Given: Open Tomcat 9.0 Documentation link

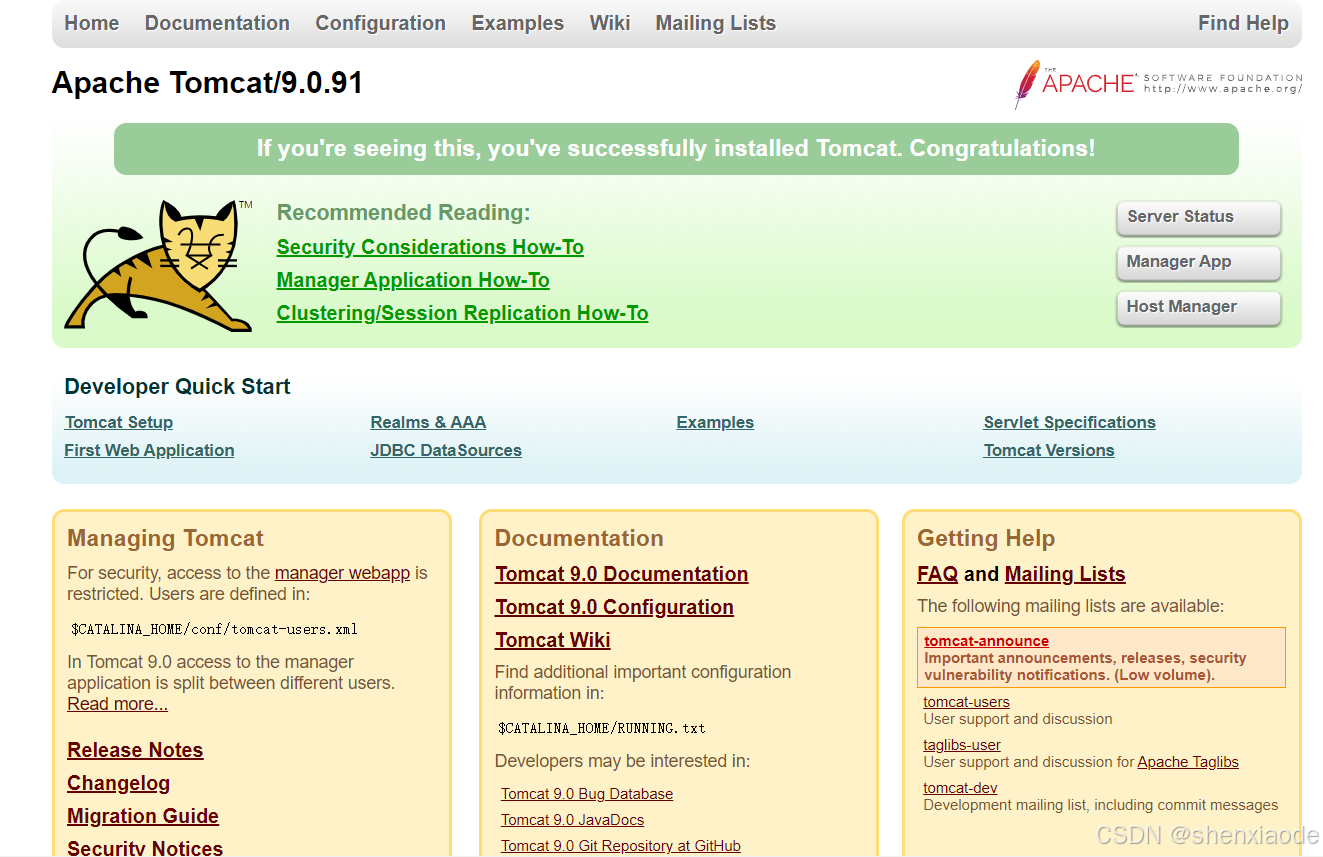Looking at the screenshot, I should [621, 574].
